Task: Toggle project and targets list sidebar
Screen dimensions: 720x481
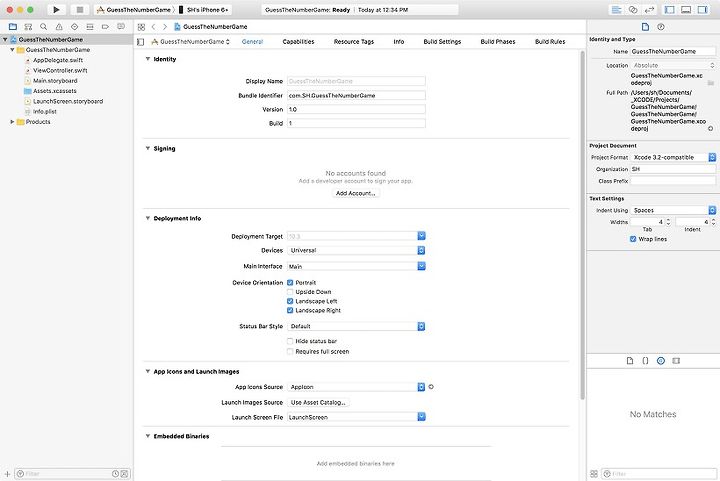Action: [141, 42]
